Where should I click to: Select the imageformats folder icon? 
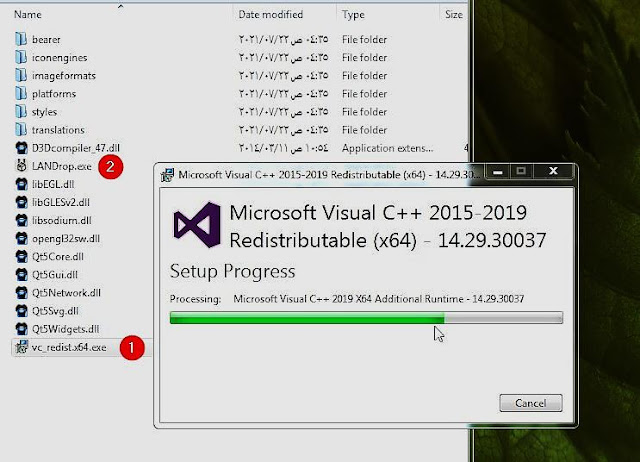21,75
